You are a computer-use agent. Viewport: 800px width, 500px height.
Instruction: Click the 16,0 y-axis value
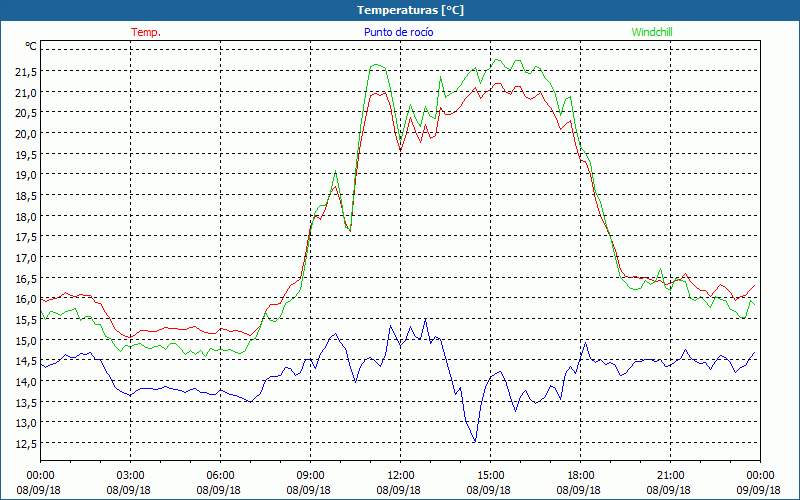tap(26, 299)
